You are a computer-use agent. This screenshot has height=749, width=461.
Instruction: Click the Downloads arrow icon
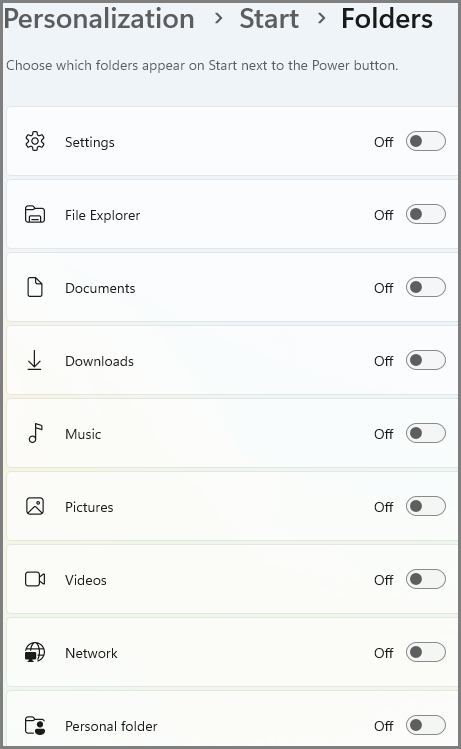[34, 360]
